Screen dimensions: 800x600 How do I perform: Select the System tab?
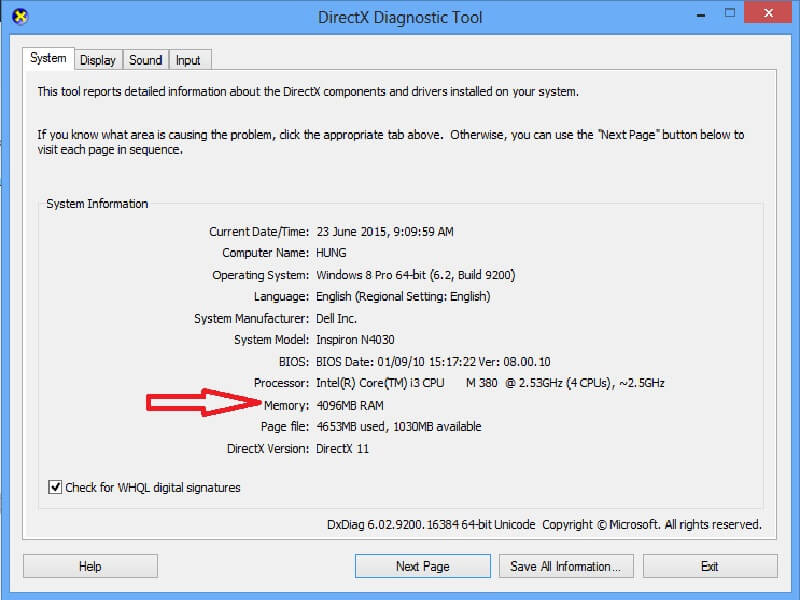click(48, 58)
